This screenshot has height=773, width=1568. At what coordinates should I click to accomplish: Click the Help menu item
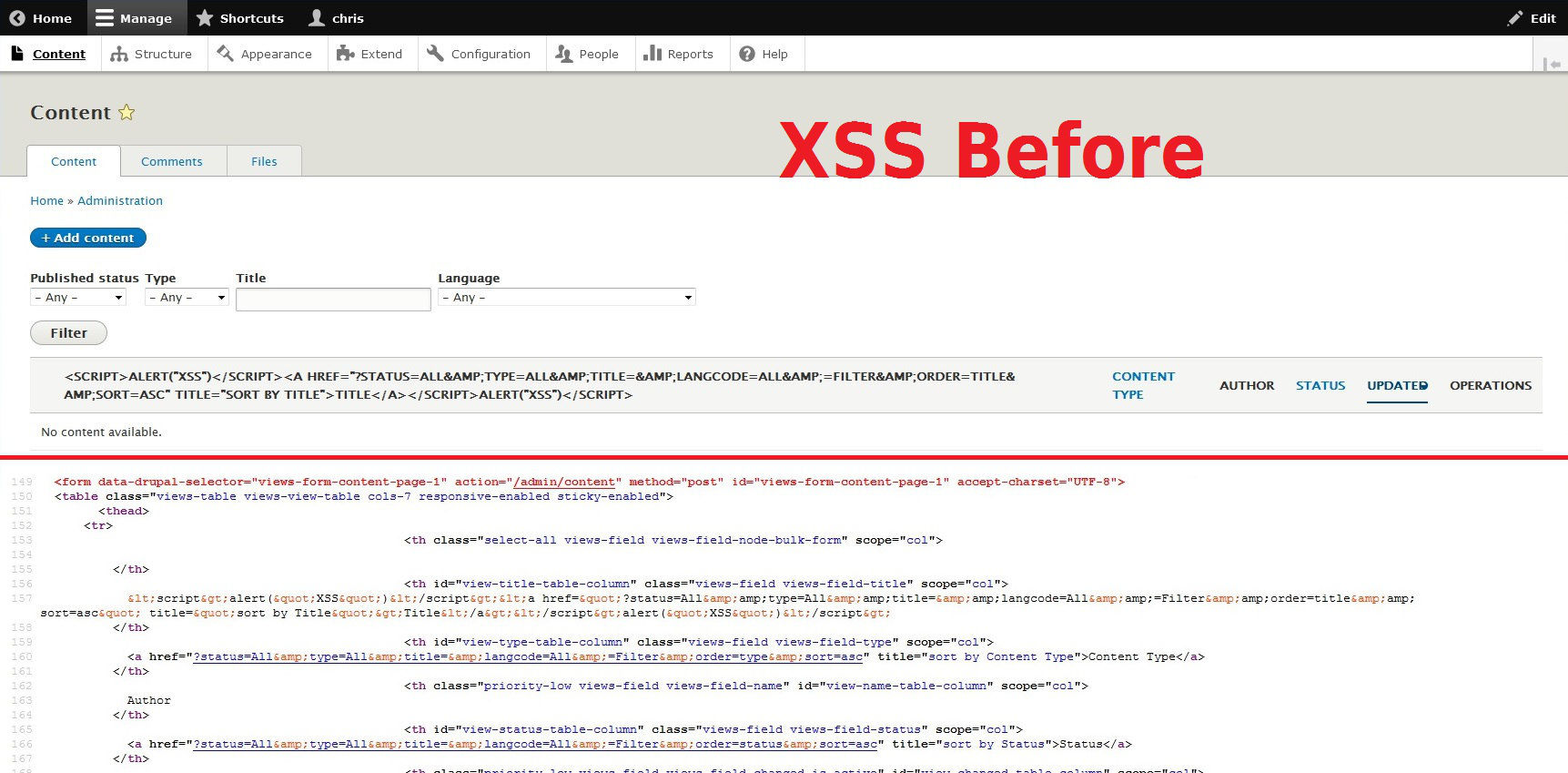[x=767, y=54]
